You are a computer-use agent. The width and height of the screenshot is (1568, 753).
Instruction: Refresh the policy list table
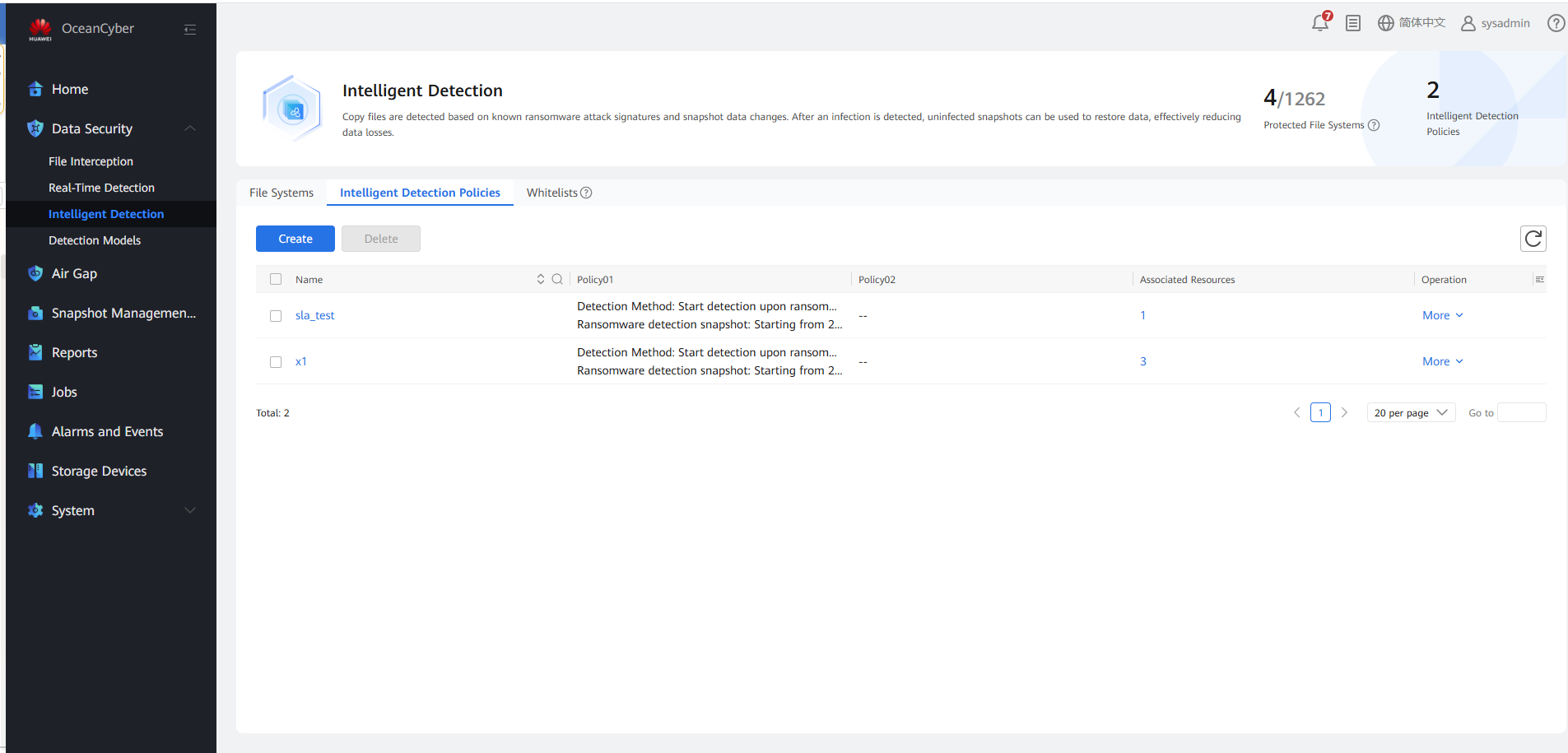(1533, 239)
